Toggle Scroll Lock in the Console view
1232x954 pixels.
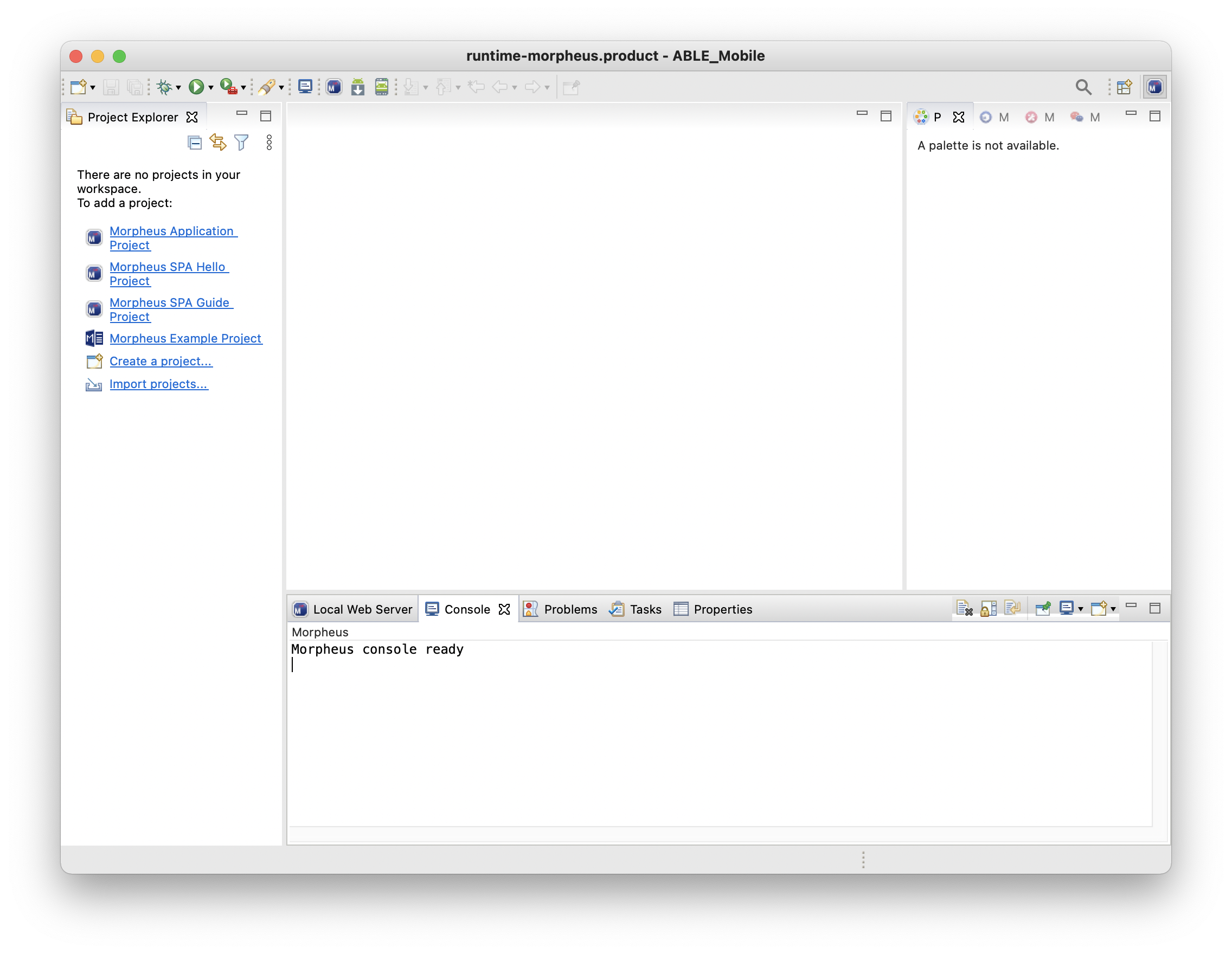point(989,608)
